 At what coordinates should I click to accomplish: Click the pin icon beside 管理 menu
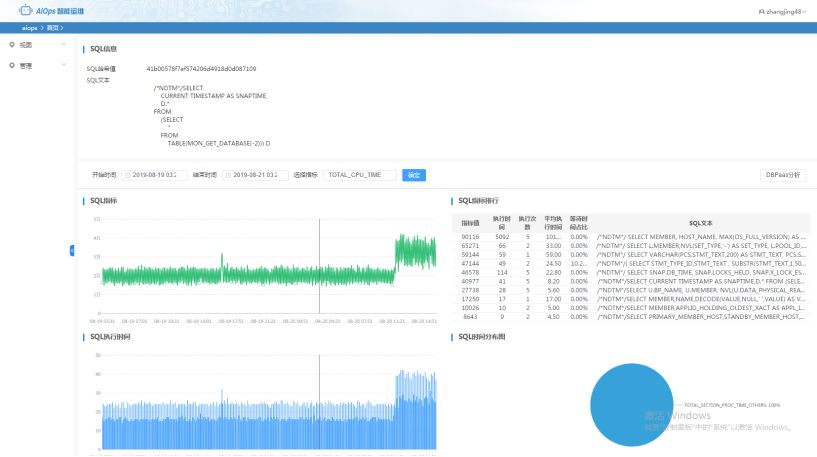click(11, 65)
